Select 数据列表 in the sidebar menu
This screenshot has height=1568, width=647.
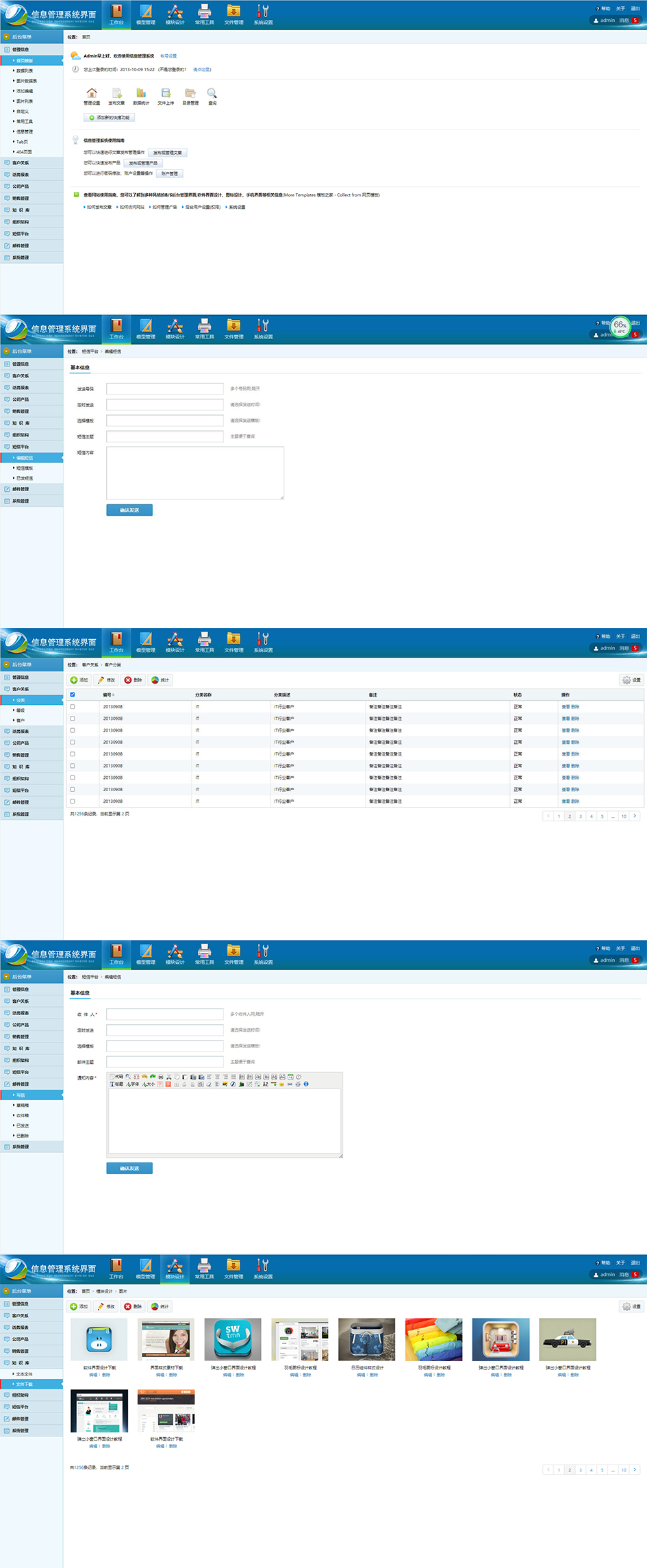coord(25,71)
